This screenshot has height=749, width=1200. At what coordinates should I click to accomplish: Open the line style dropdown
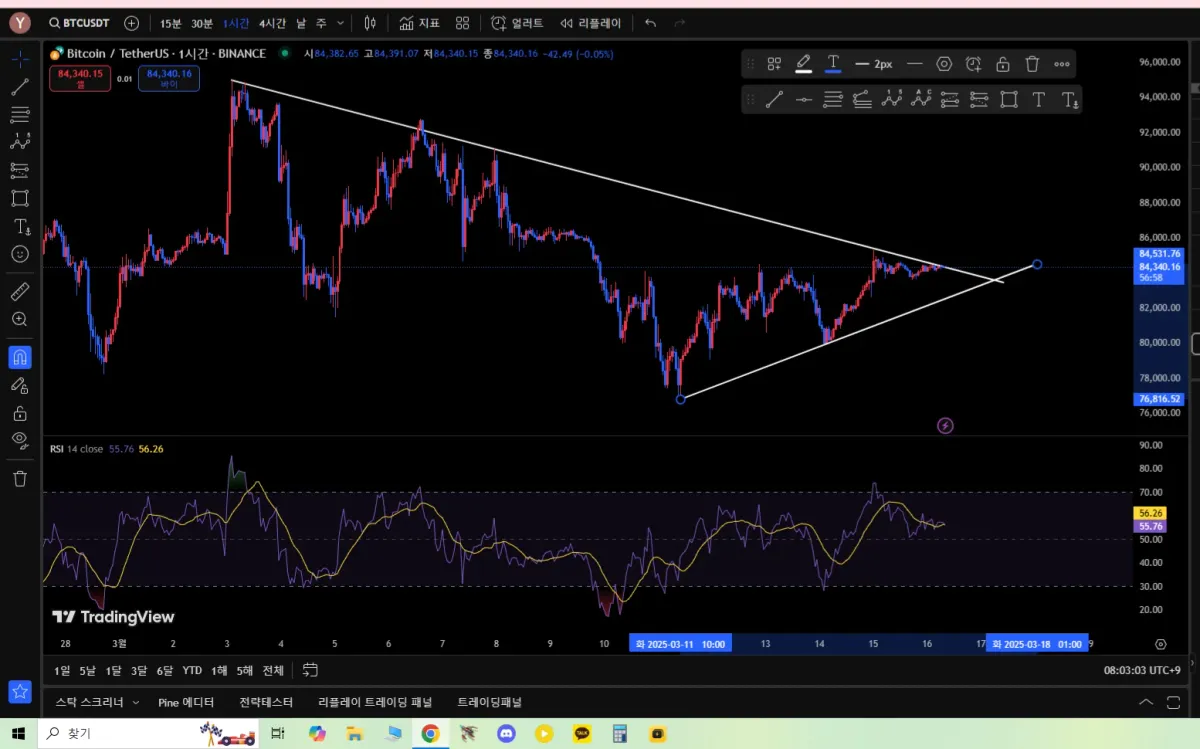914,64
